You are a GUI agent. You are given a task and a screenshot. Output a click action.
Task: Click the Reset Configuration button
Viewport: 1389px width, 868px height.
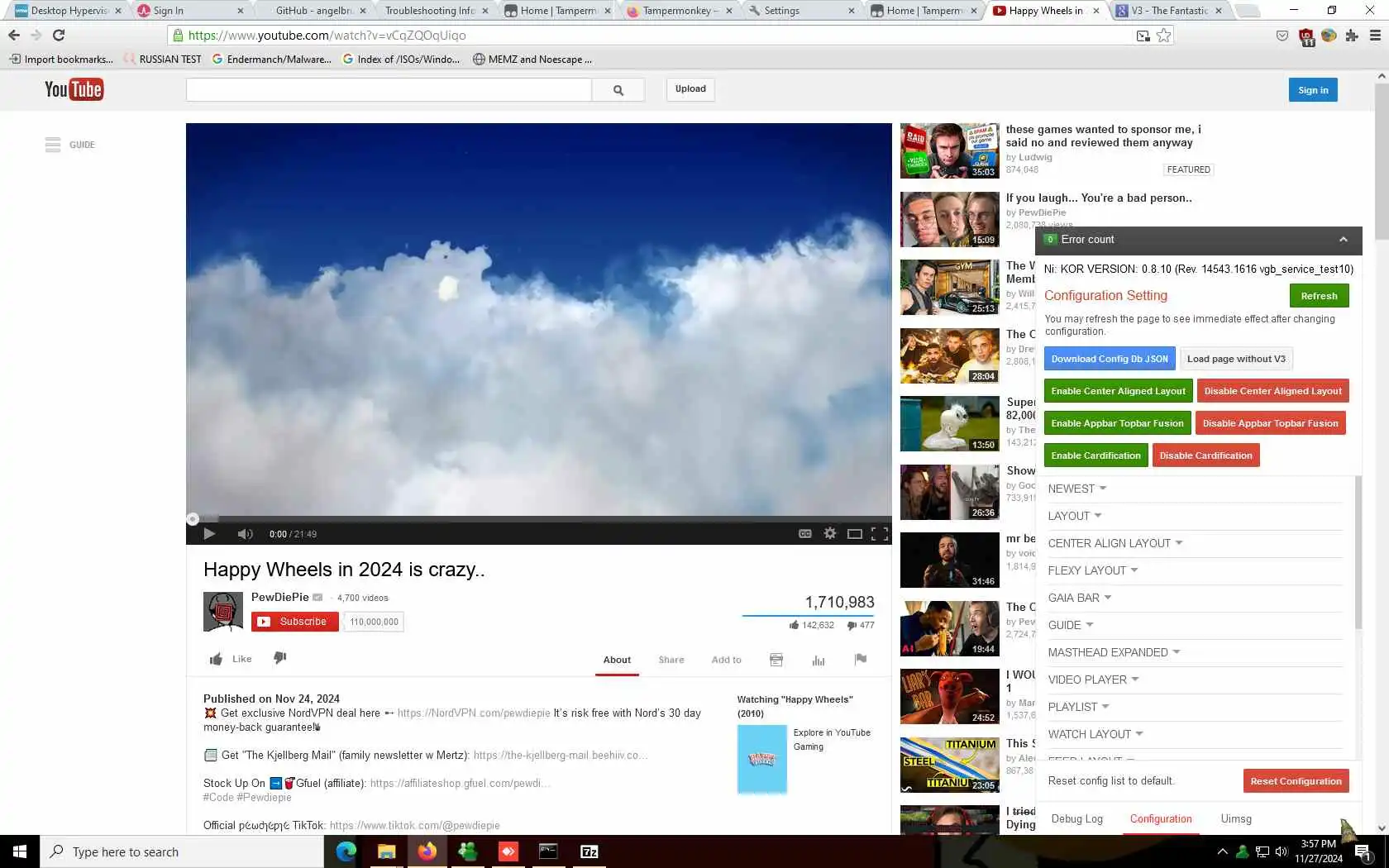[x=1296, y=781]
